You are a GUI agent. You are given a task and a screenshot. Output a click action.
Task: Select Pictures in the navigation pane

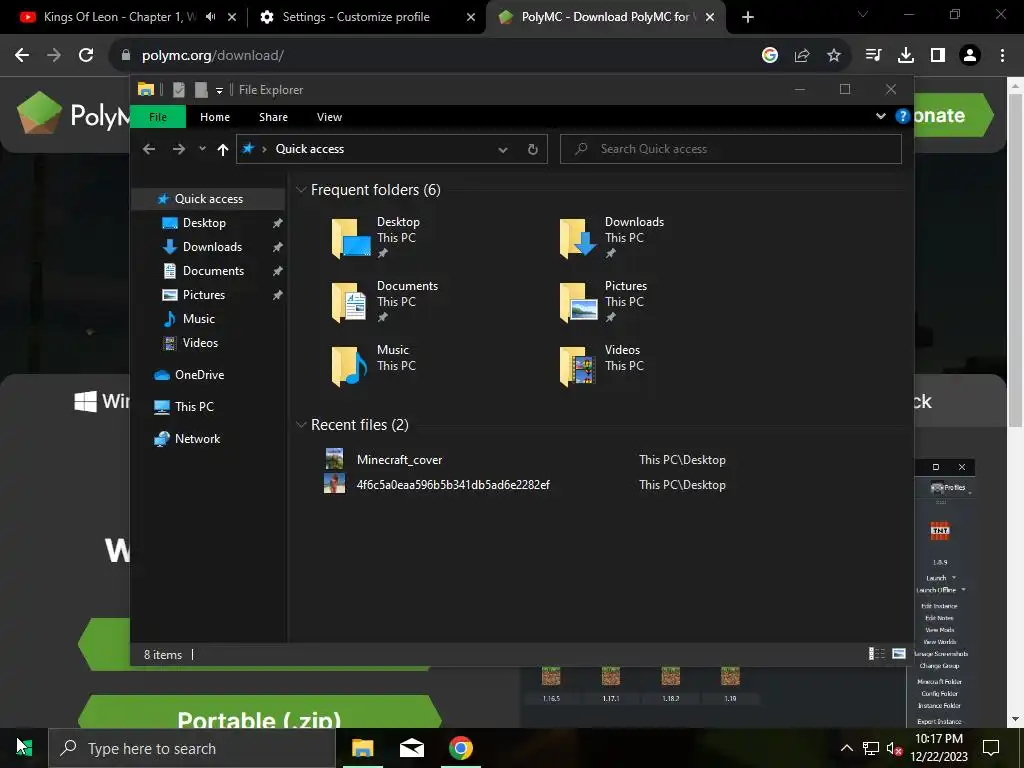204,295
